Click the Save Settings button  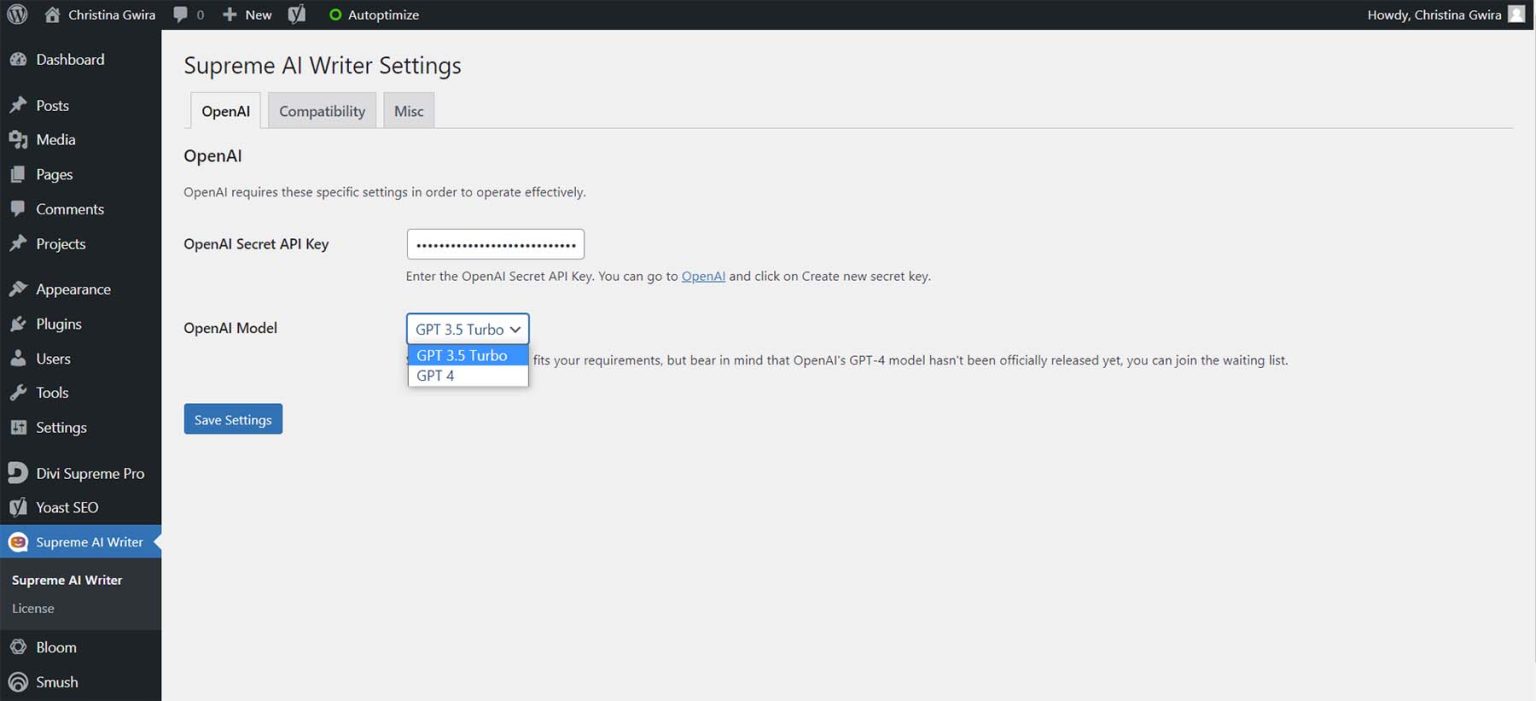click(x=233, y=420)
